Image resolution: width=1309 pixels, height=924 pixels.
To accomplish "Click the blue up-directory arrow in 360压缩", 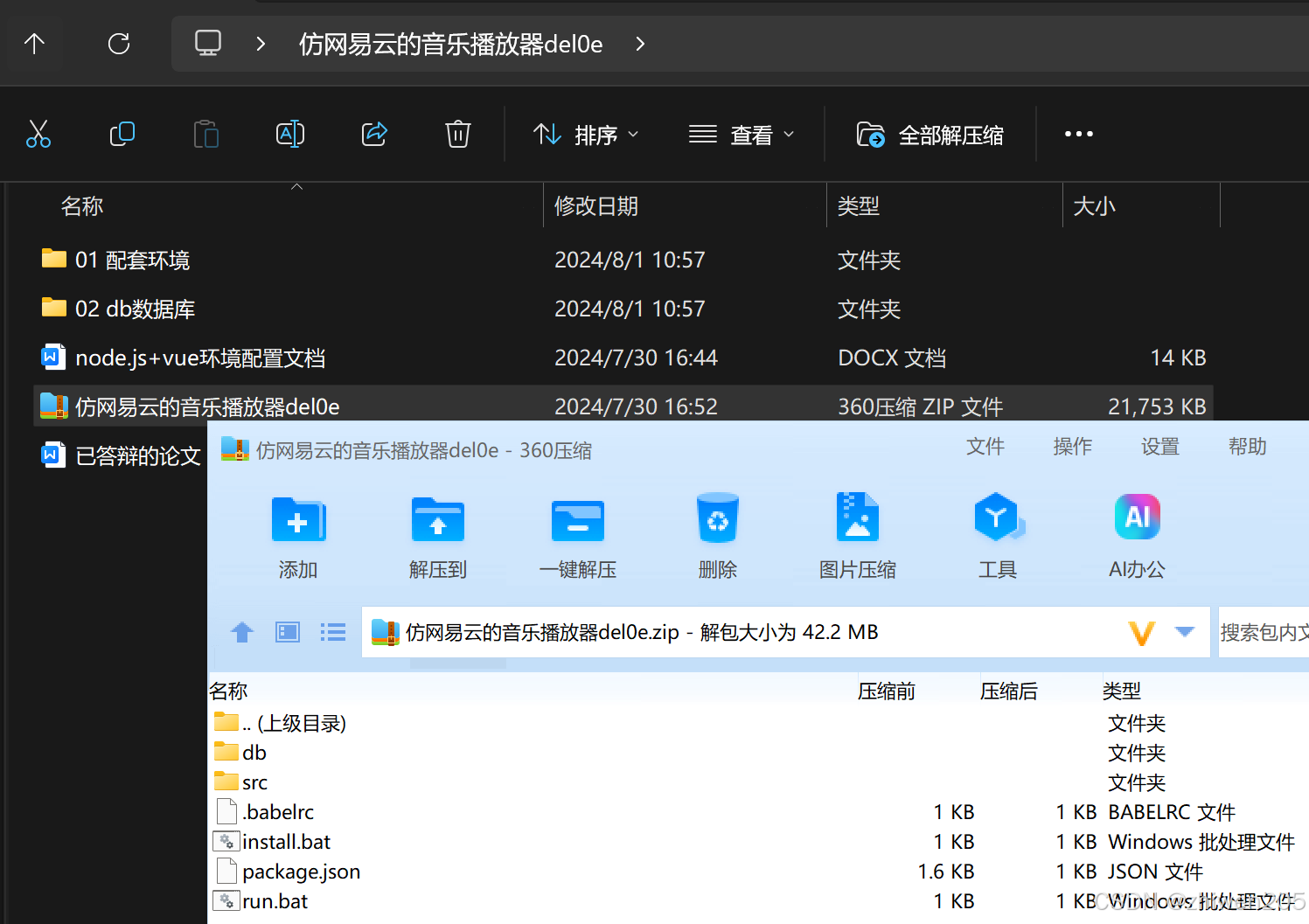I will (242, 632).
